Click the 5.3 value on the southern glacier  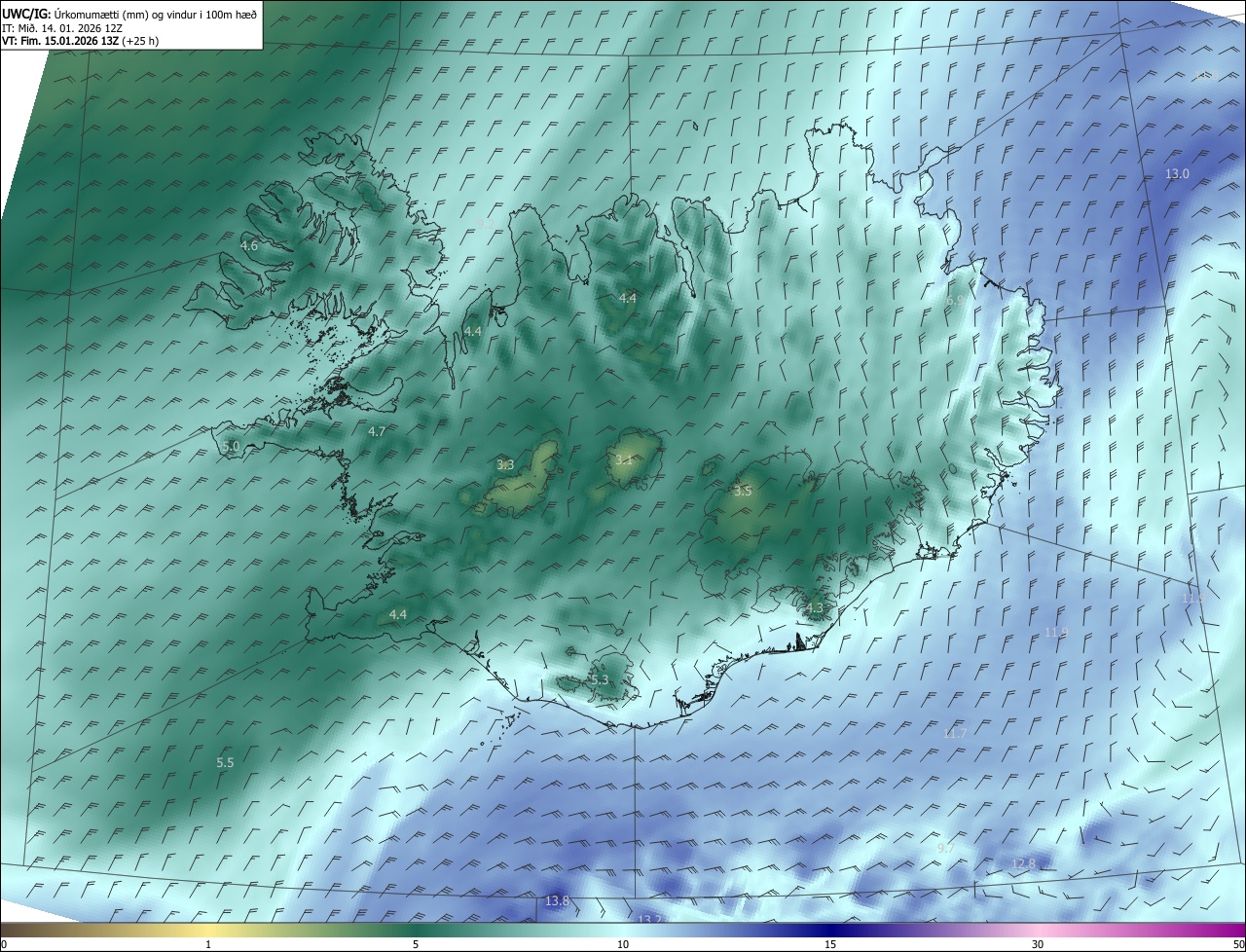tap(599, 679)
